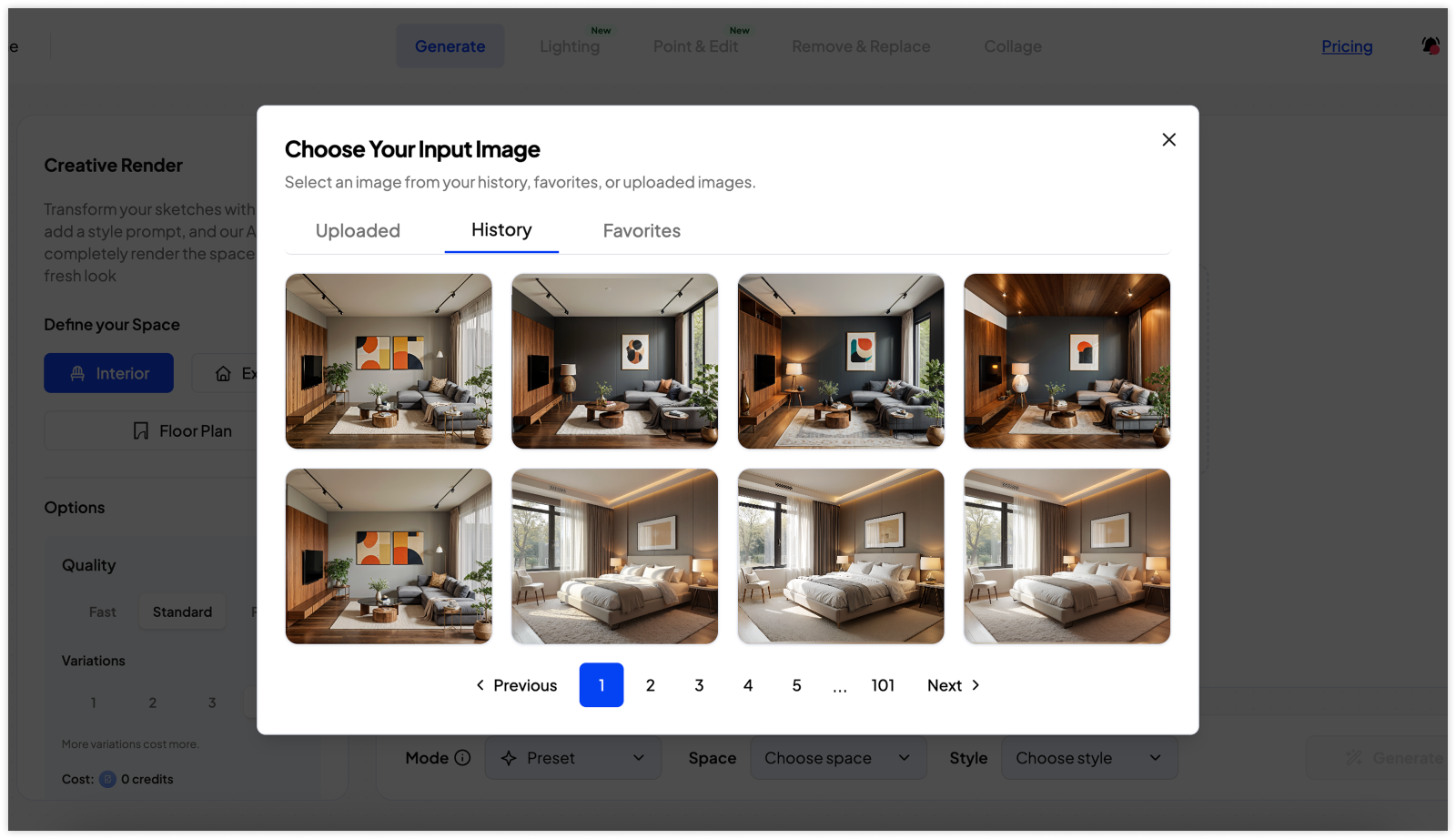Open the Favorites tab

click(642, 231)
